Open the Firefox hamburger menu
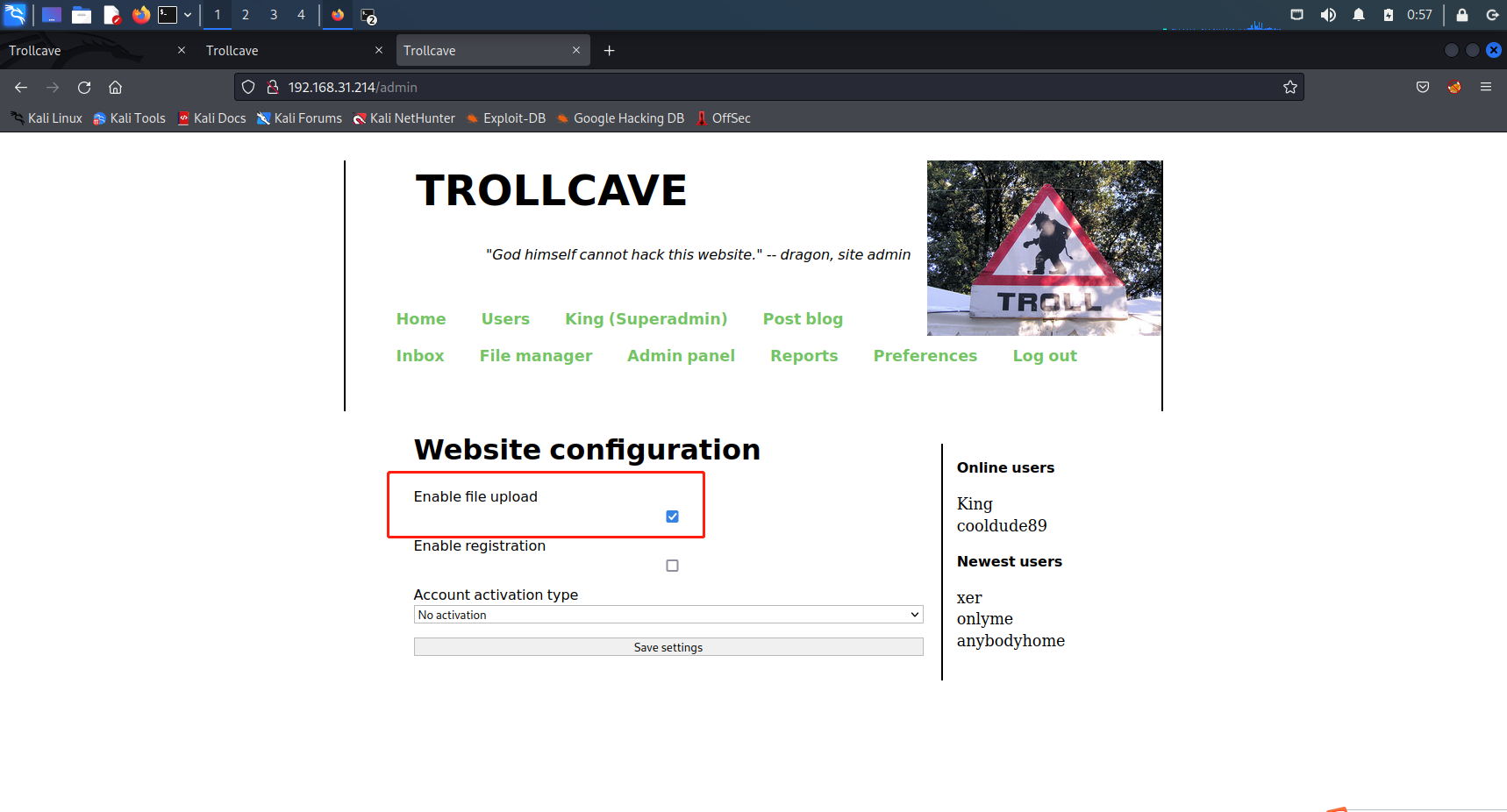 coord(1486,87)
